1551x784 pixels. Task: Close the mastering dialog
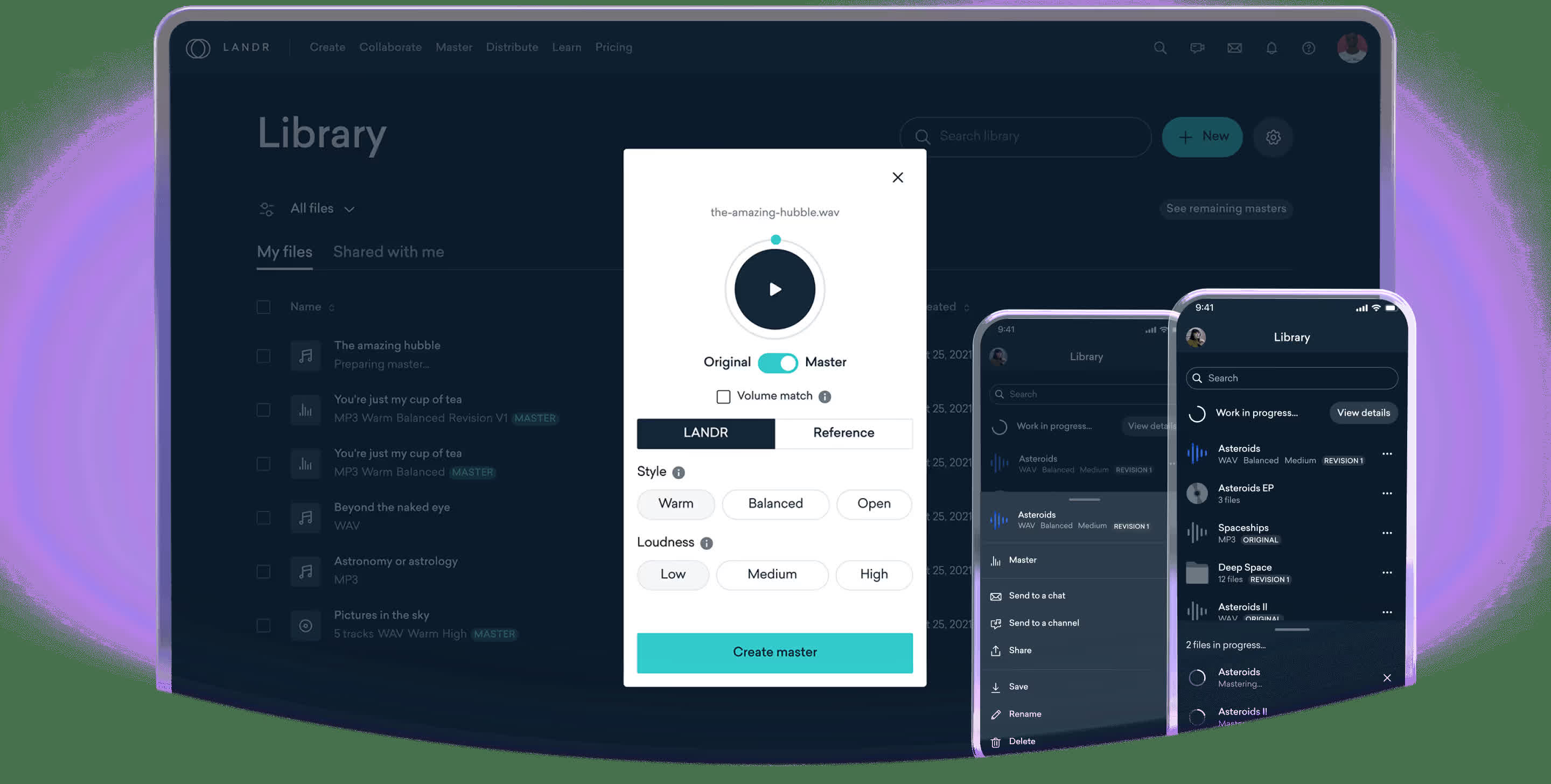pyautogui.click(x=898, y=177)
